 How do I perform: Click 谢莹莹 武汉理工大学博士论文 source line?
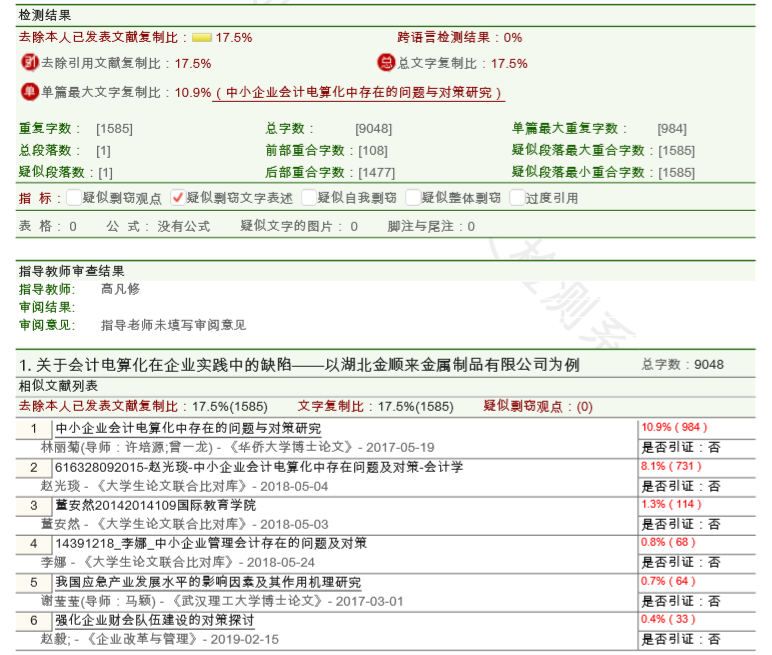(x=222, y=601)
